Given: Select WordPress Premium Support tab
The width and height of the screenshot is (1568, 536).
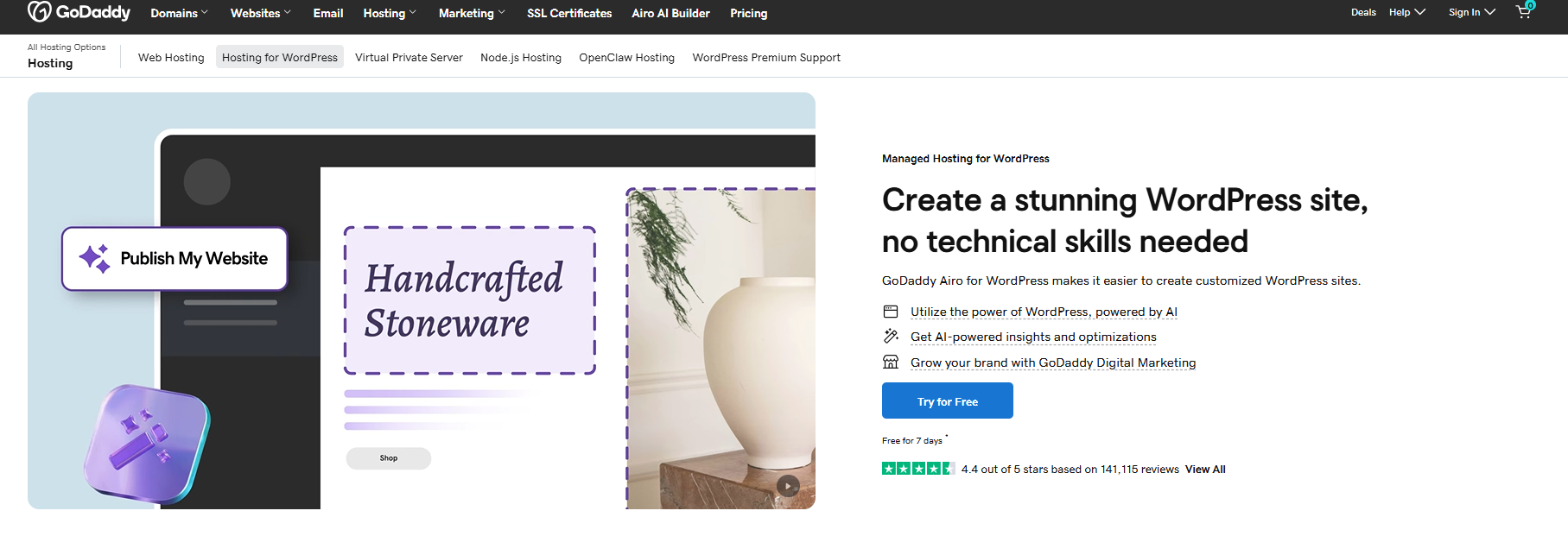Looking at the screenshot, I should [766, 57].
